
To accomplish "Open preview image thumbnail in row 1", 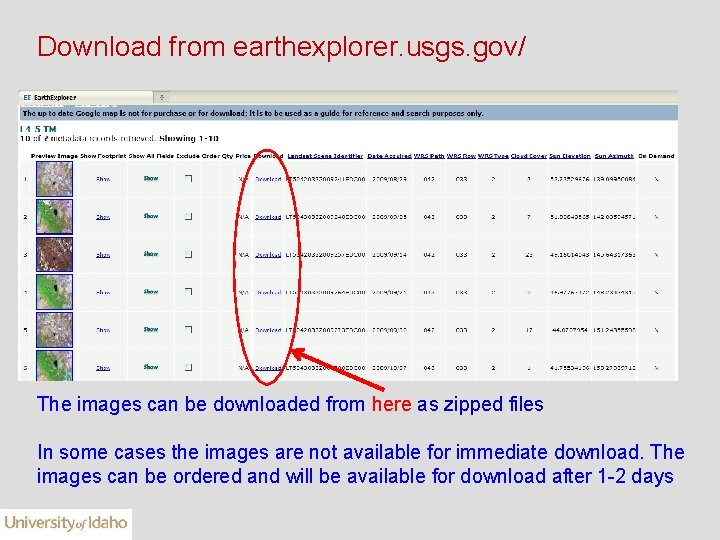I will tap(54, 179).
